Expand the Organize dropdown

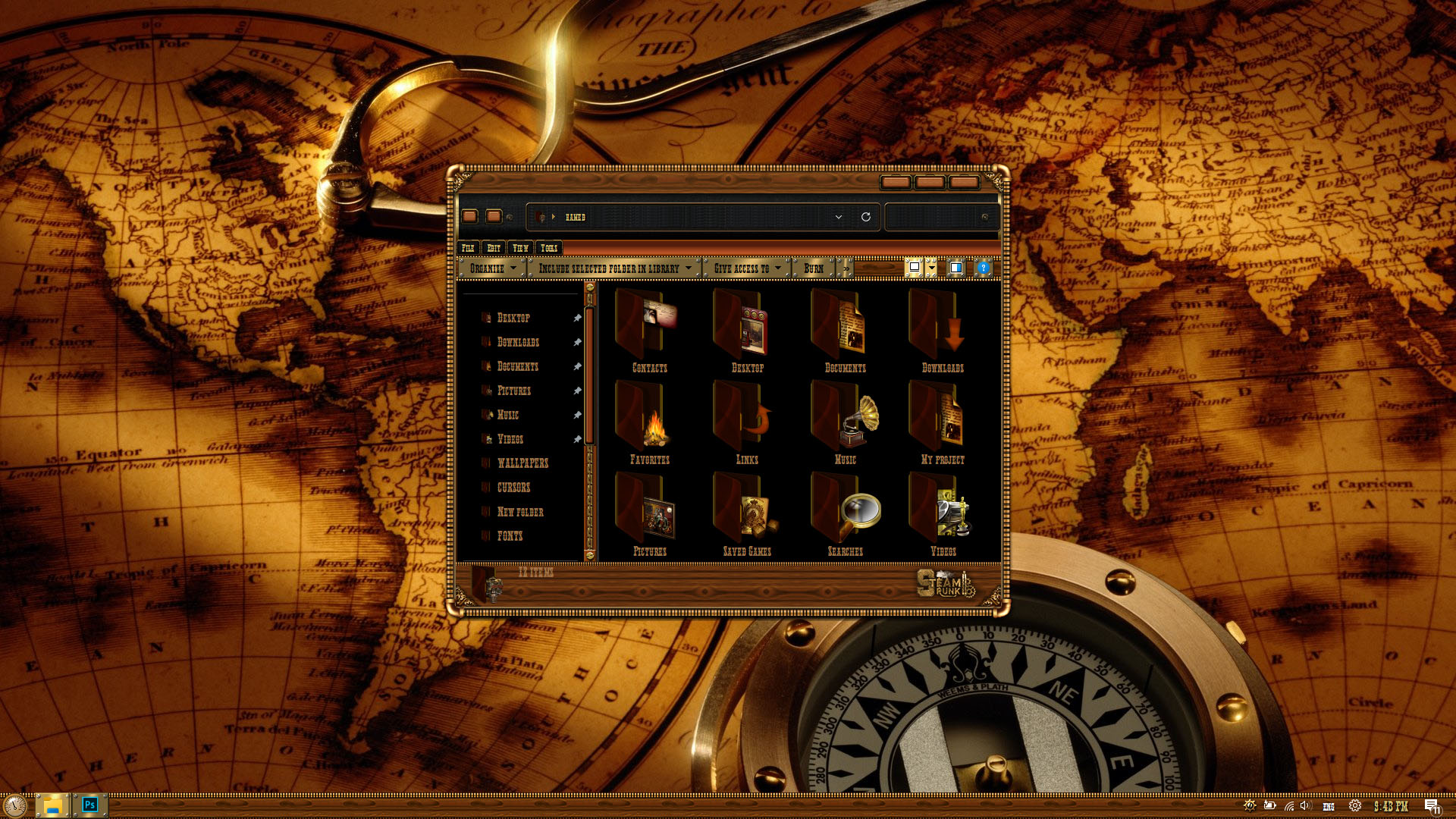493,268
